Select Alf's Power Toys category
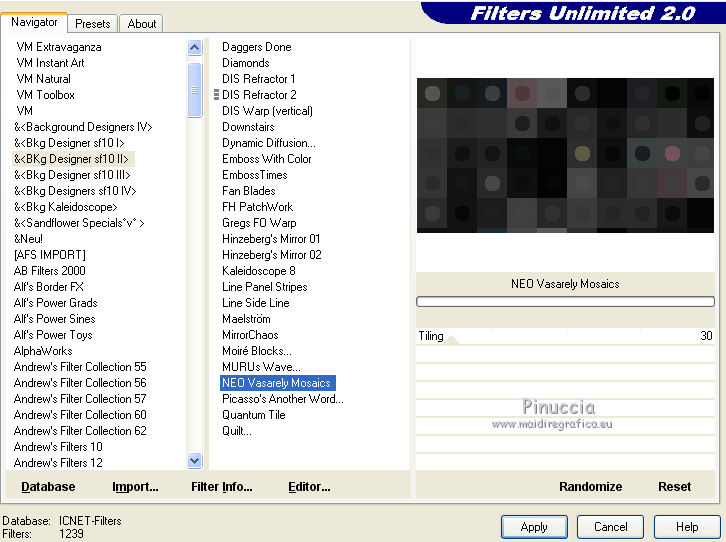 coord(53,335)
